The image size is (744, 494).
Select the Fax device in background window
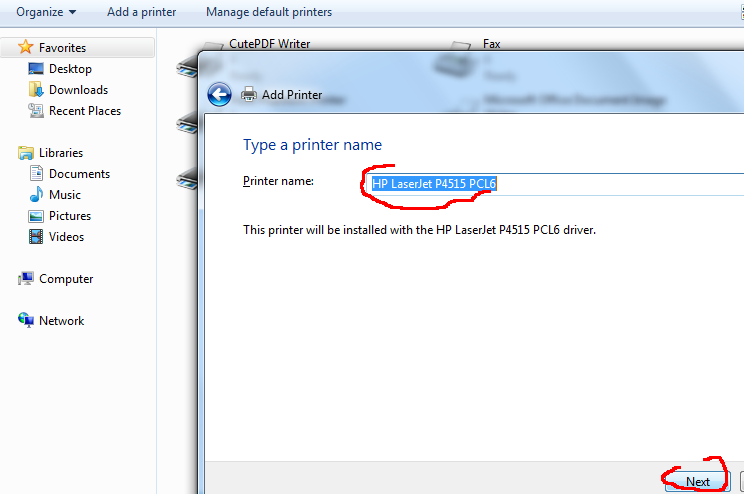[x=492, y=44]
